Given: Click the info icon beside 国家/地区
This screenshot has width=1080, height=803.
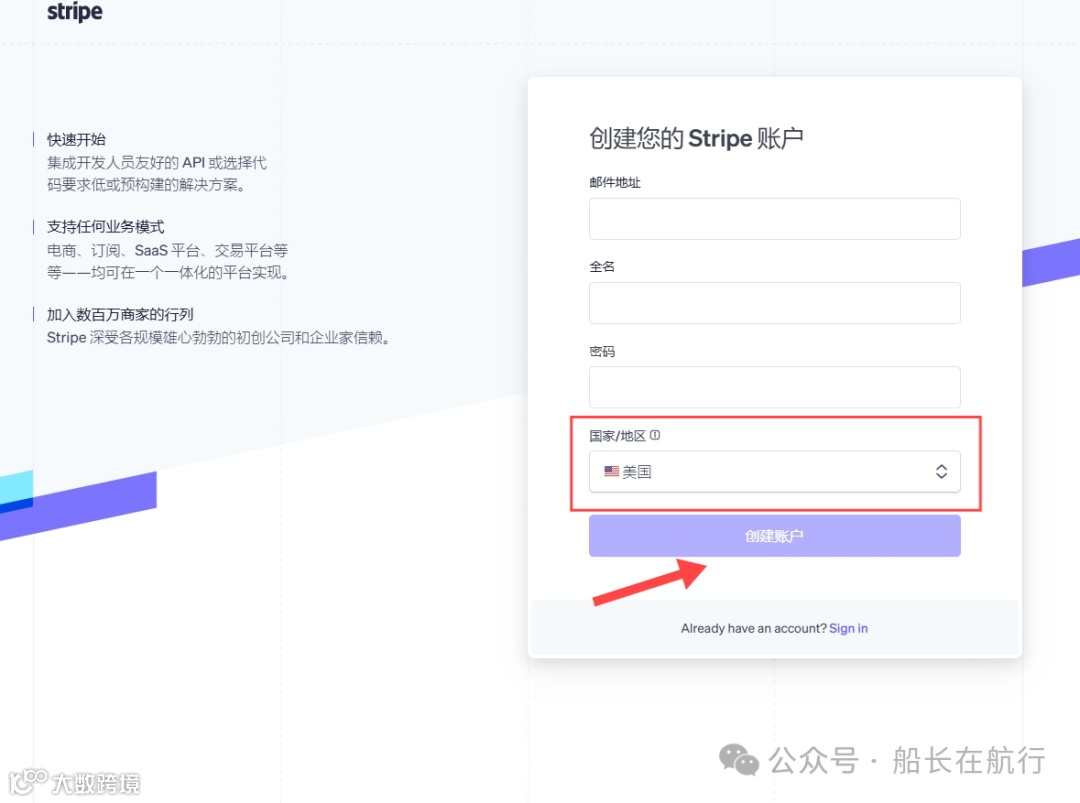Looking at the screenshot, I should pyautogui.click(x=655, y=435).
